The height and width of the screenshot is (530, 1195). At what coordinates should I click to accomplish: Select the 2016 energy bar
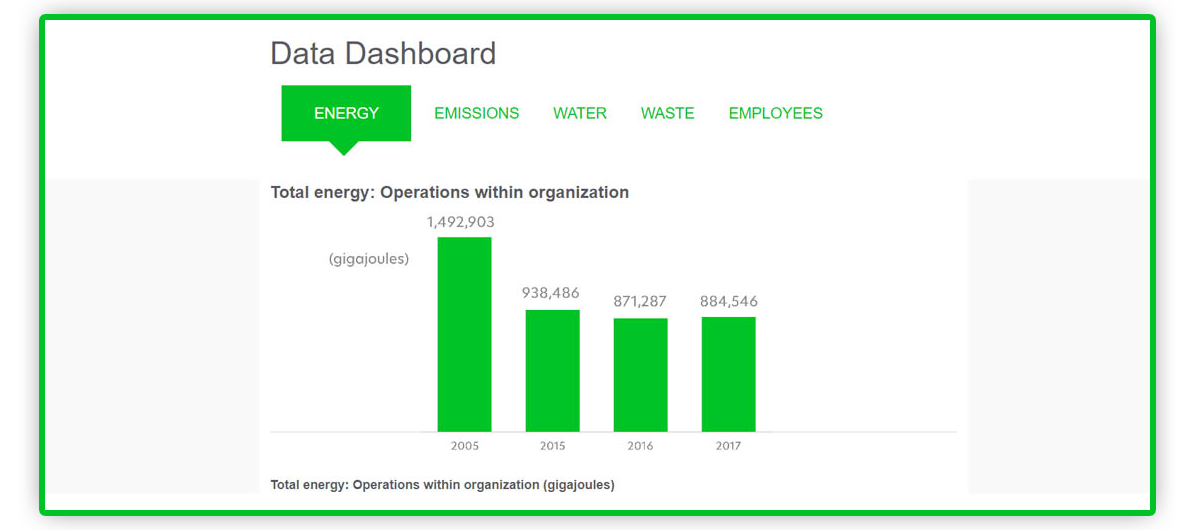pos(640,374)
